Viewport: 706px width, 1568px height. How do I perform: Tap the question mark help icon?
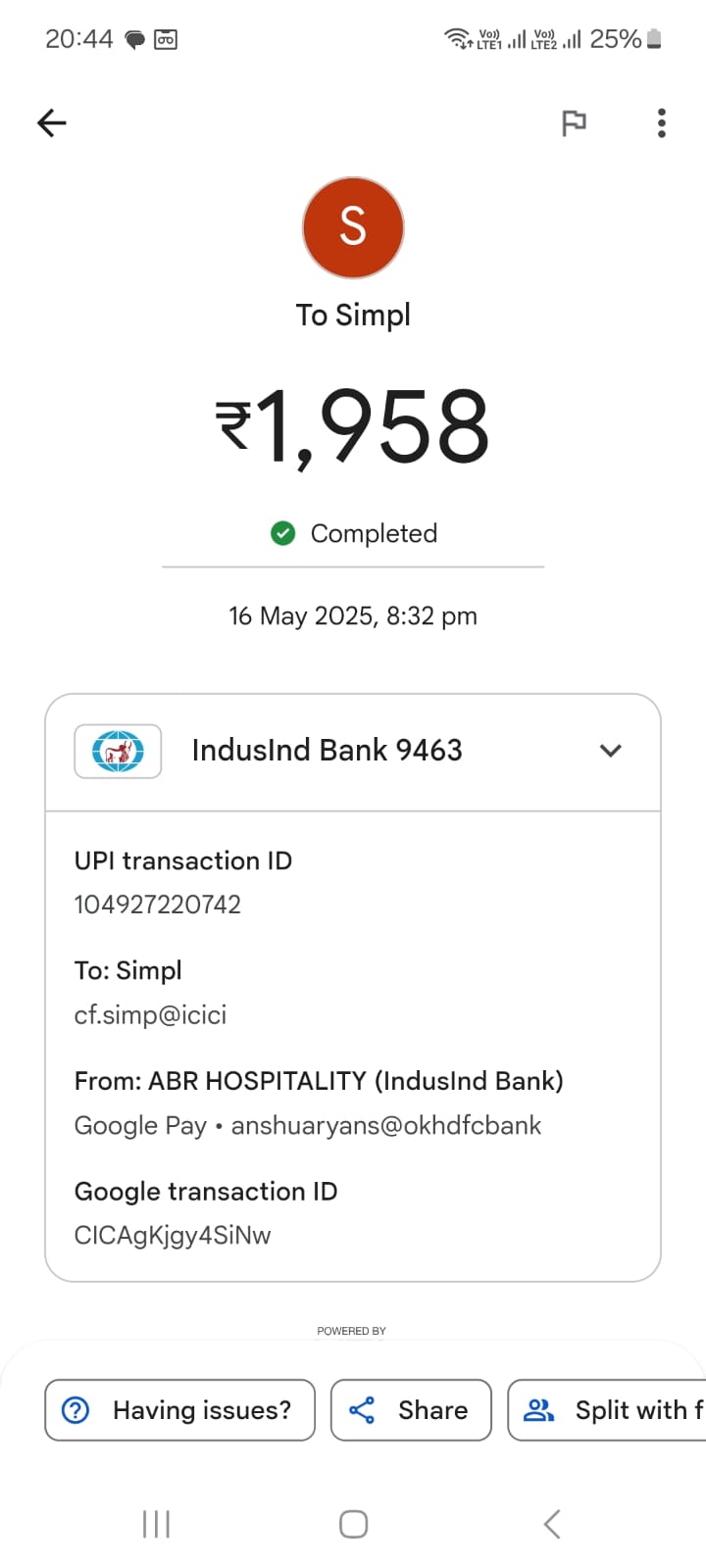click(x=76, y=1410)
